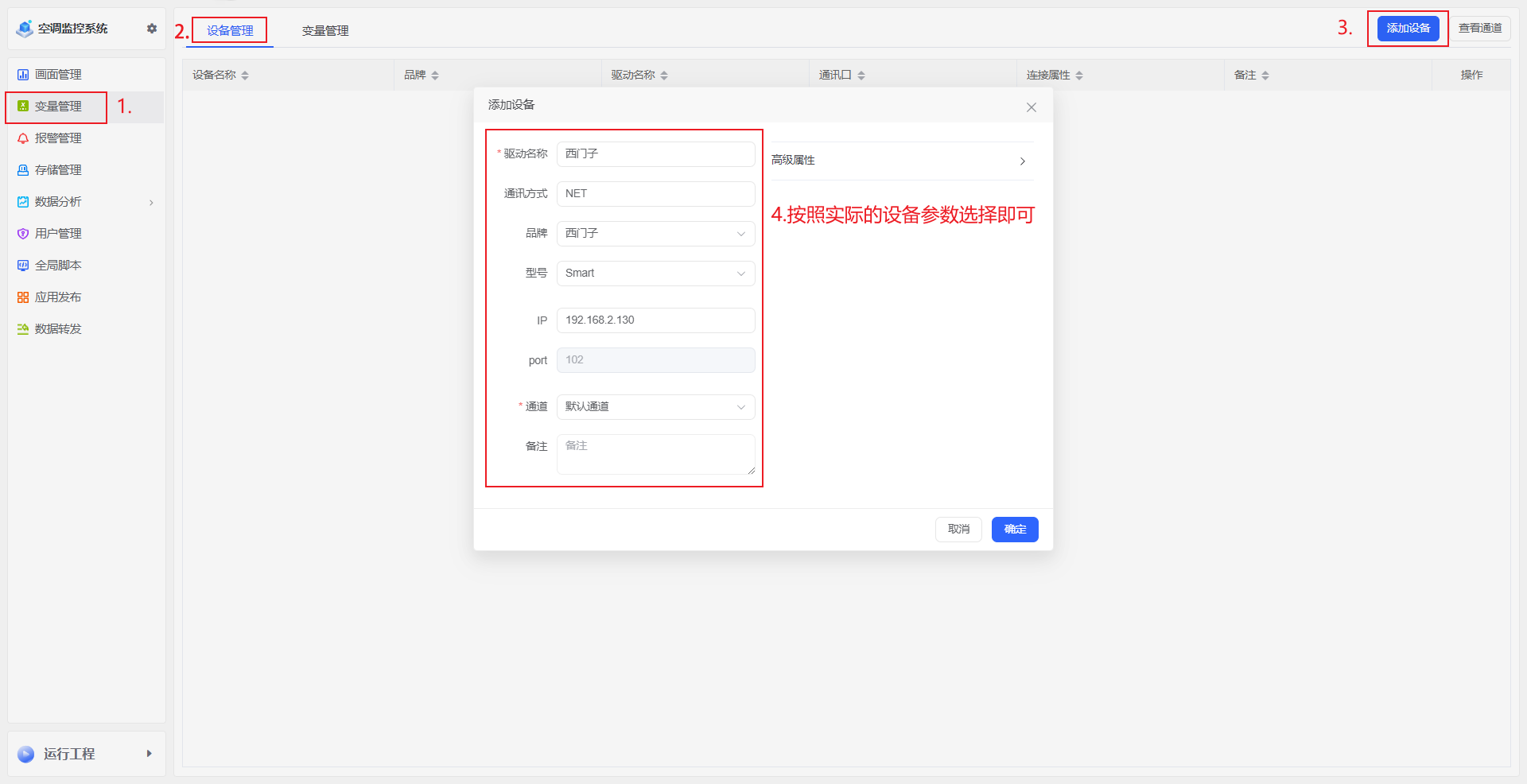
Task: Open 查看通道 at the top right
Action: [x=1481, y=28]
